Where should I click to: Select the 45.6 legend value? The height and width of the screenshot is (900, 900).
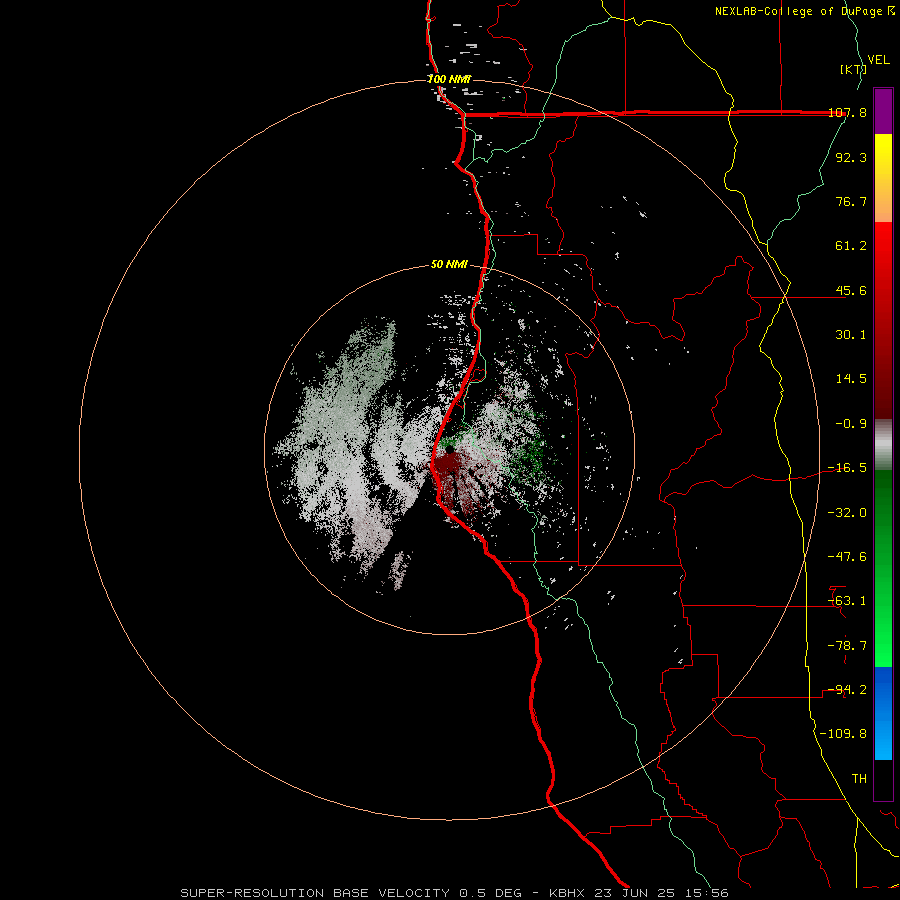point(851,290)
